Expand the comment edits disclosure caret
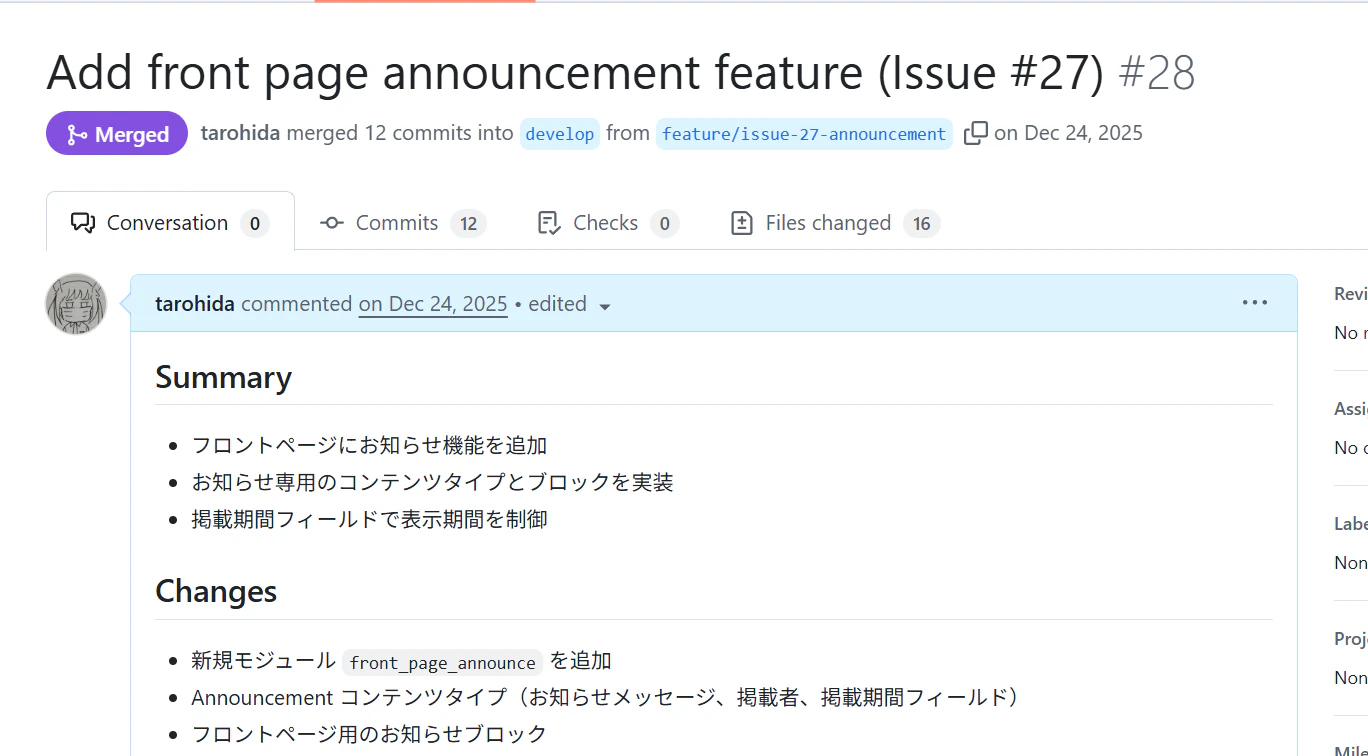This screenshot has height=756, width=1368. point(605,306)
